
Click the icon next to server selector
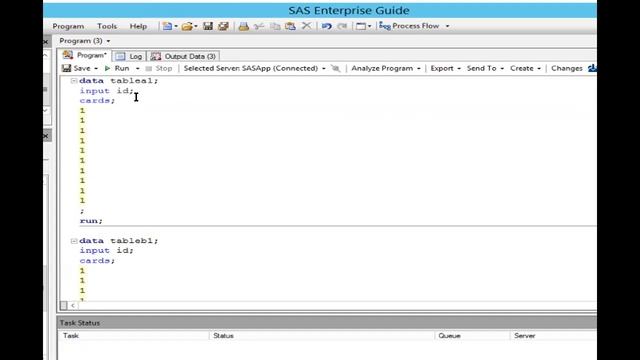[336, 68]
